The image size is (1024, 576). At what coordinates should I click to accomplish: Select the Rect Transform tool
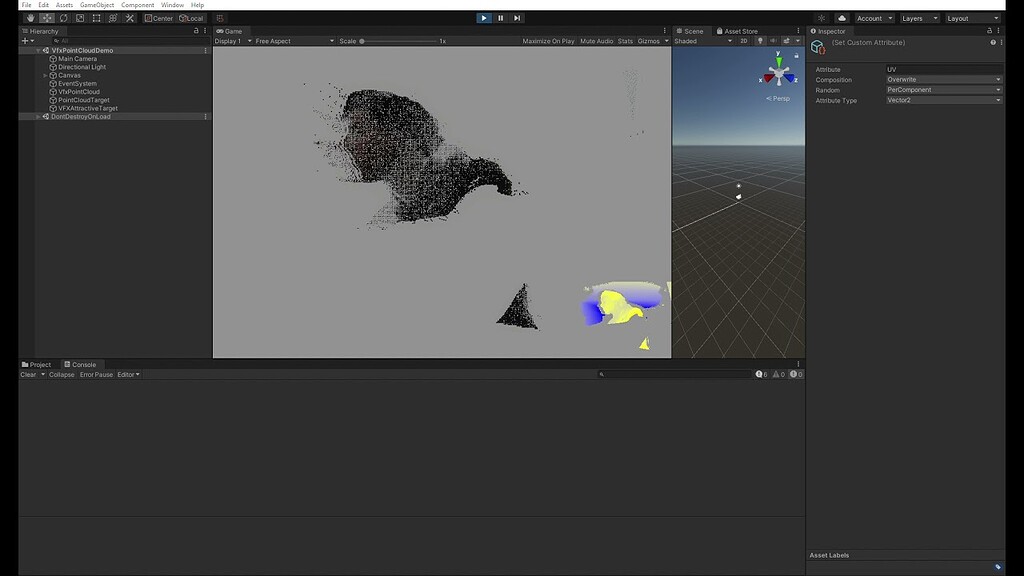tap(96, 18)
